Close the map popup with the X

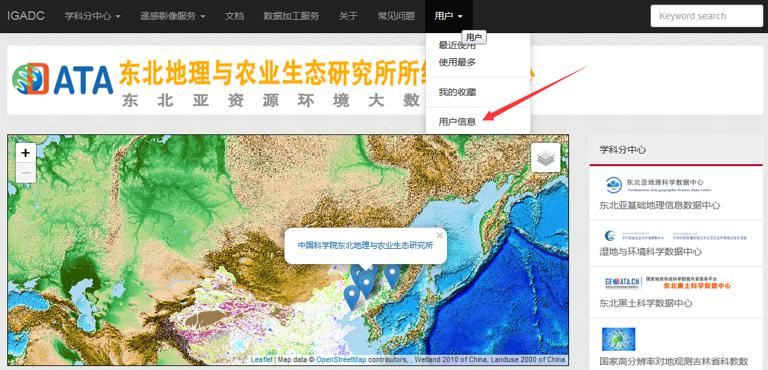point(439,236)
